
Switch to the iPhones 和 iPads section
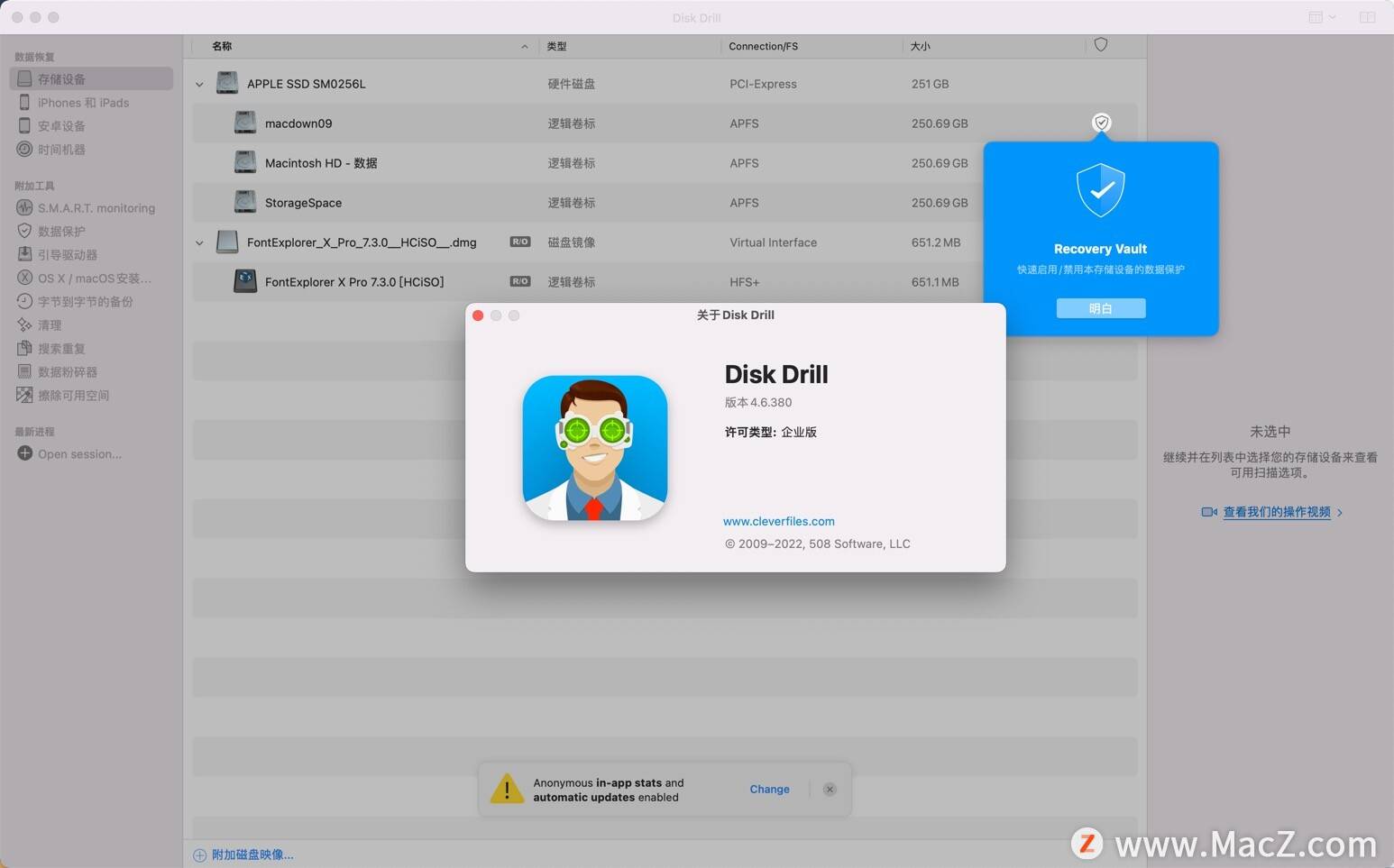pos(84,102)
